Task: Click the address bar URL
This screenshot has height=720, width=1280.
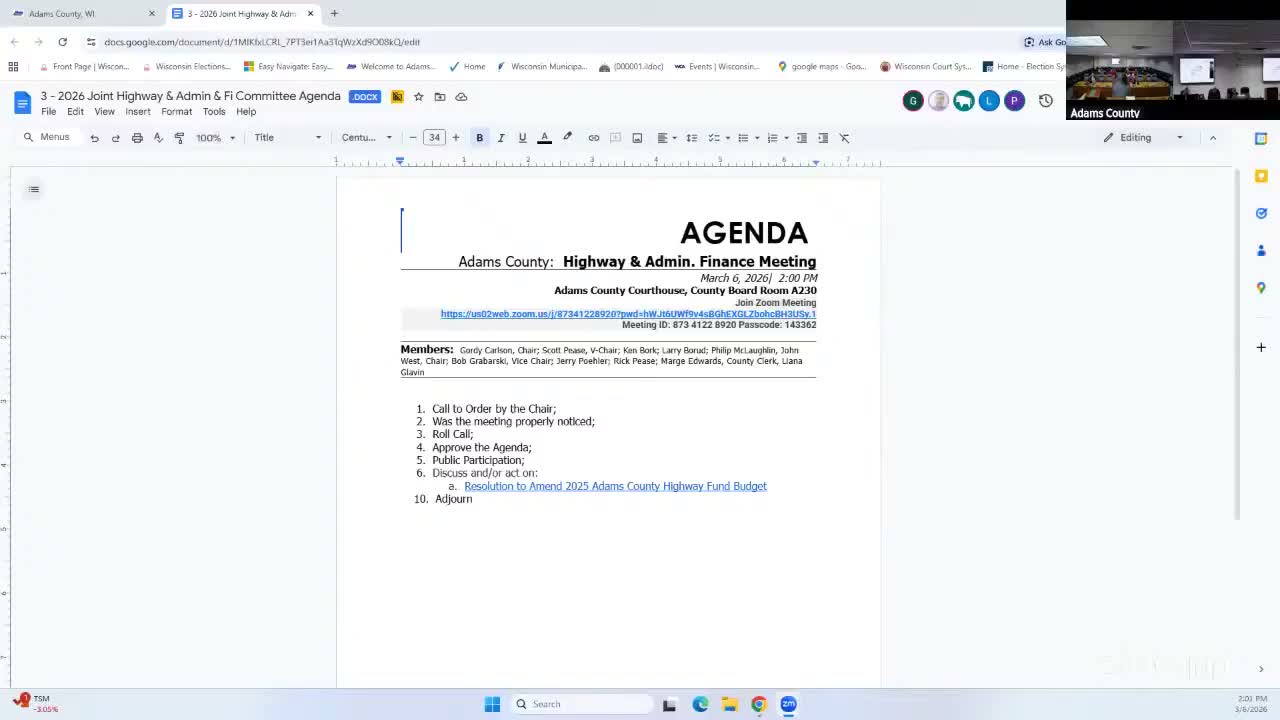Action: [262, 42]
